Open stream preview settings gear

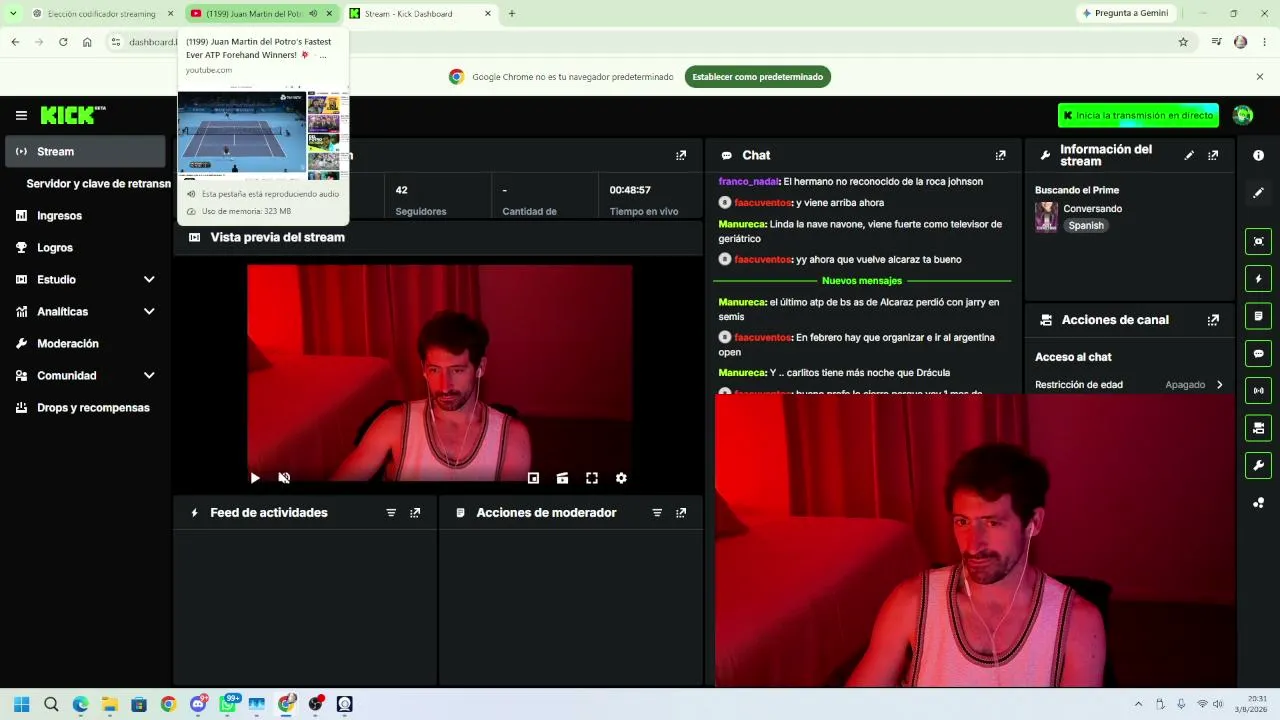(621, 478)
